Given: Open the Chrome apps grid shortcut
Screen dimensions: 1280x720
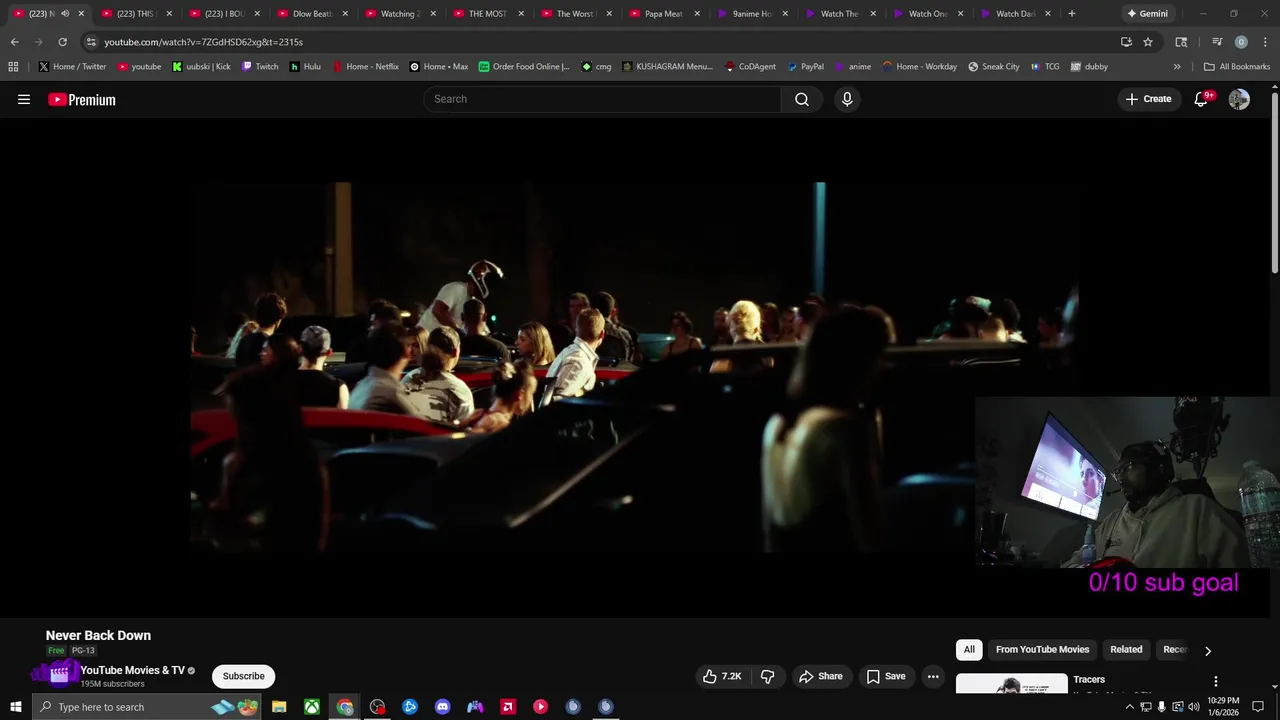Looking at the screenshot, I should coord(13,67).
